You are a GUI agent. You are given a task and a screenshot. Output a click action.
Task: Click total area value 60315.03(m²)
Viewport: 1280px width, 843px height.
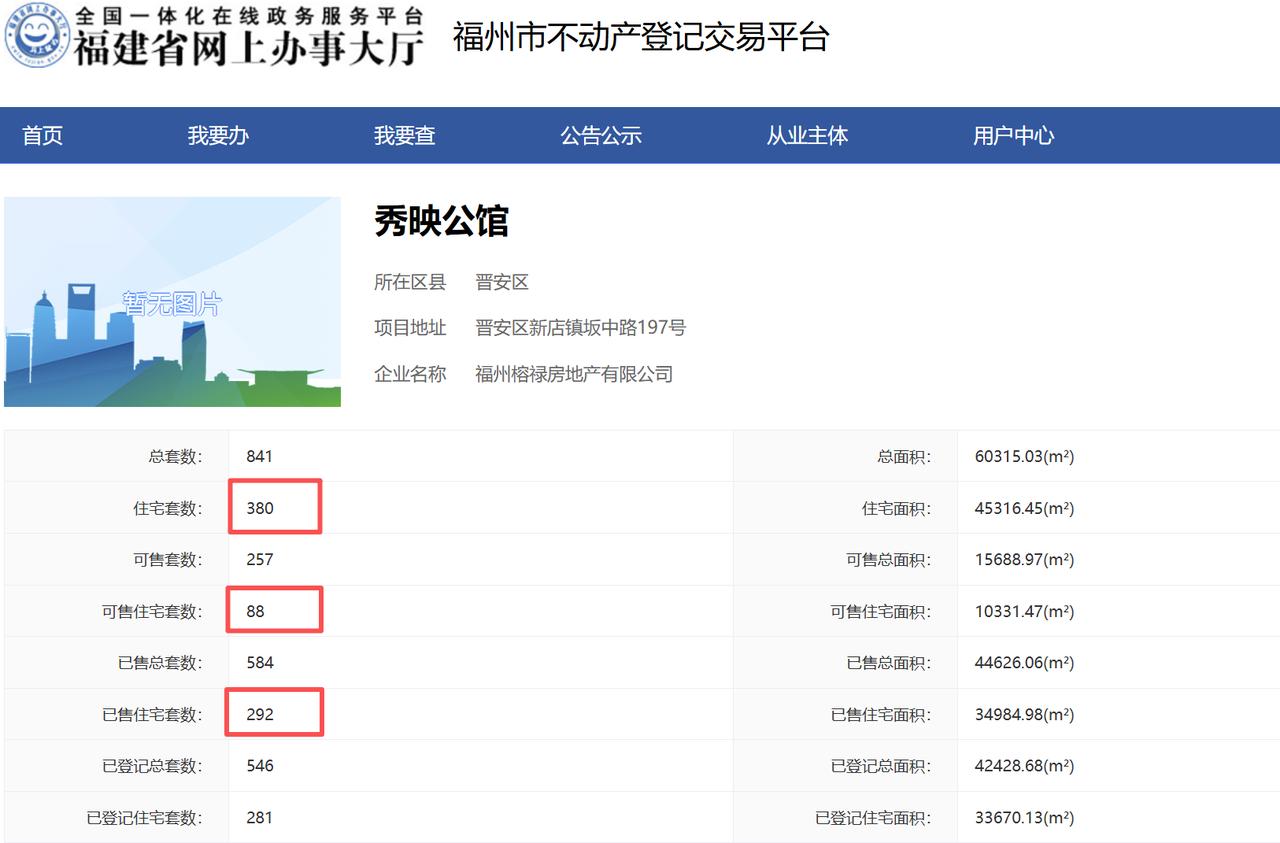(x=1024, y=456)
